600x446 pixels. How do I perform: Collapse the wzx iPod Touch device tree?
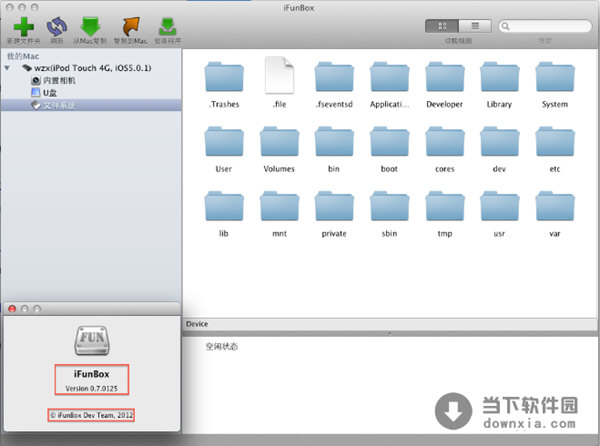(7, 68)
